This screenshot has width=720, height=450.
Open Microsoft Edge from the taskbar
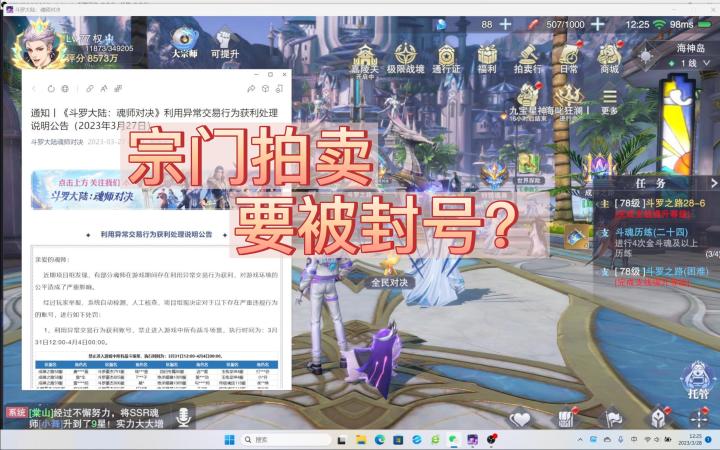coord(380,439)
